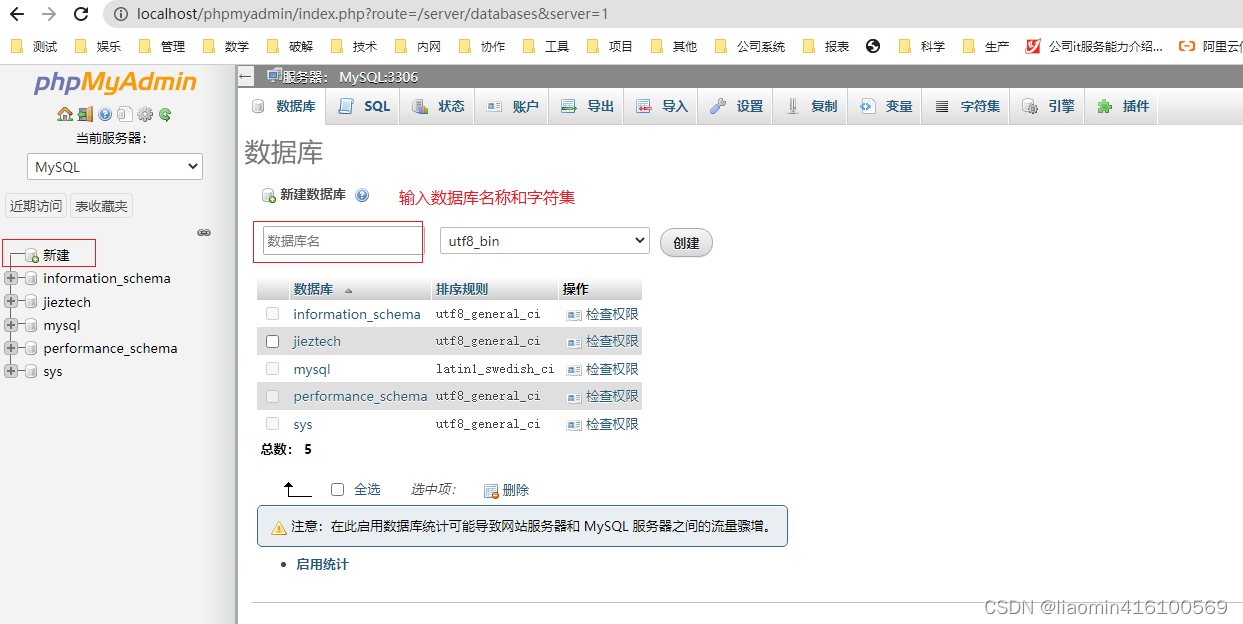Open the utf8_bin collation dropdown
The image size is (1243, 624).
pyautogui.click(x=545, y=241)
